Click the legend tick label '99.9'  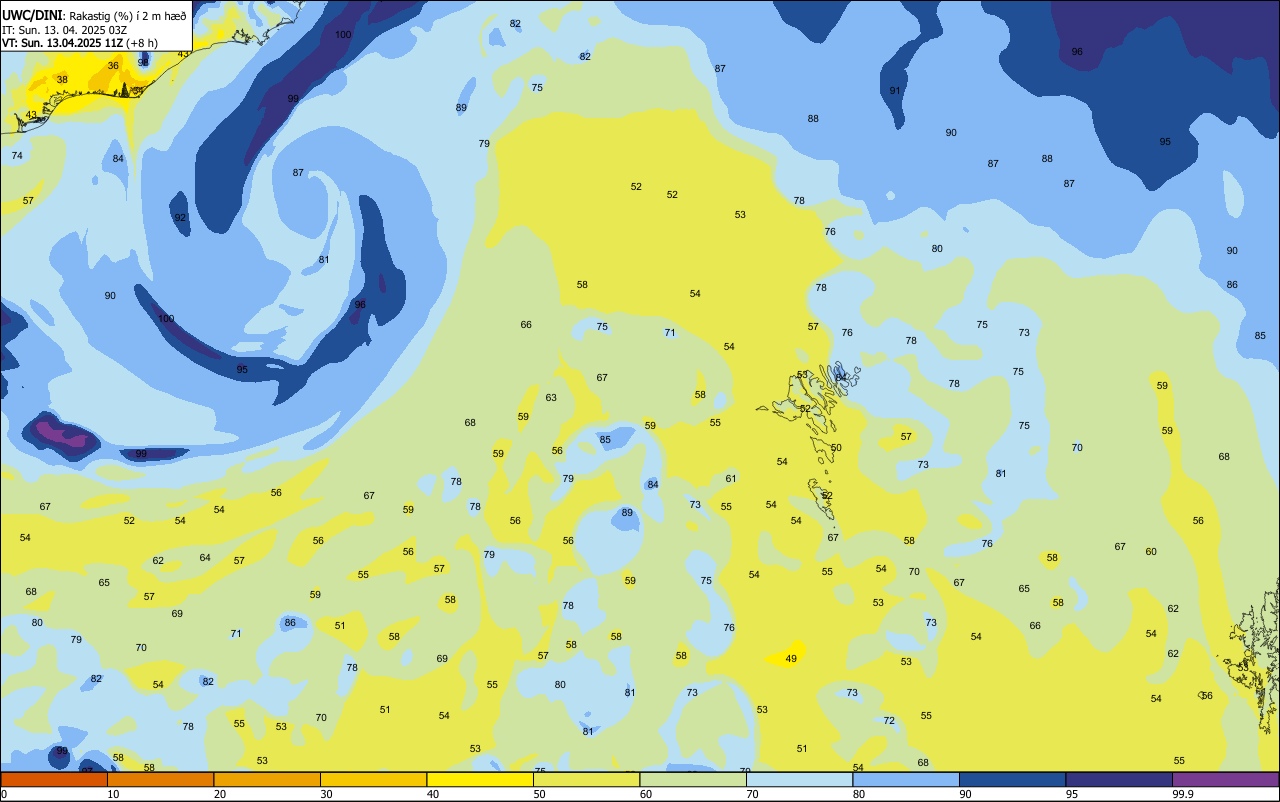pos(1183,794)
